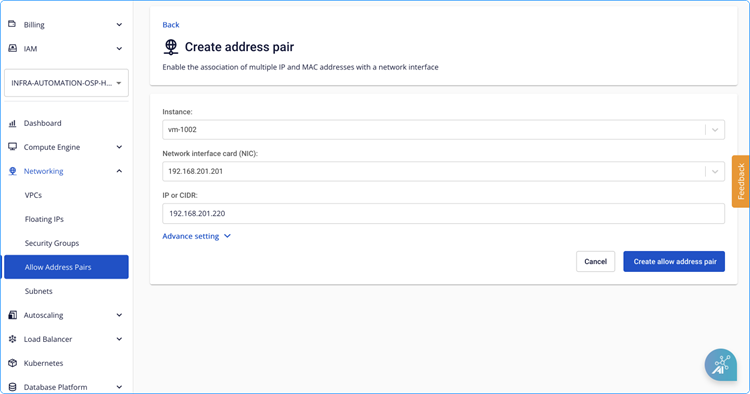Open Security Groups page
Viewport: 750px width, 394px height.
[52, 243]
